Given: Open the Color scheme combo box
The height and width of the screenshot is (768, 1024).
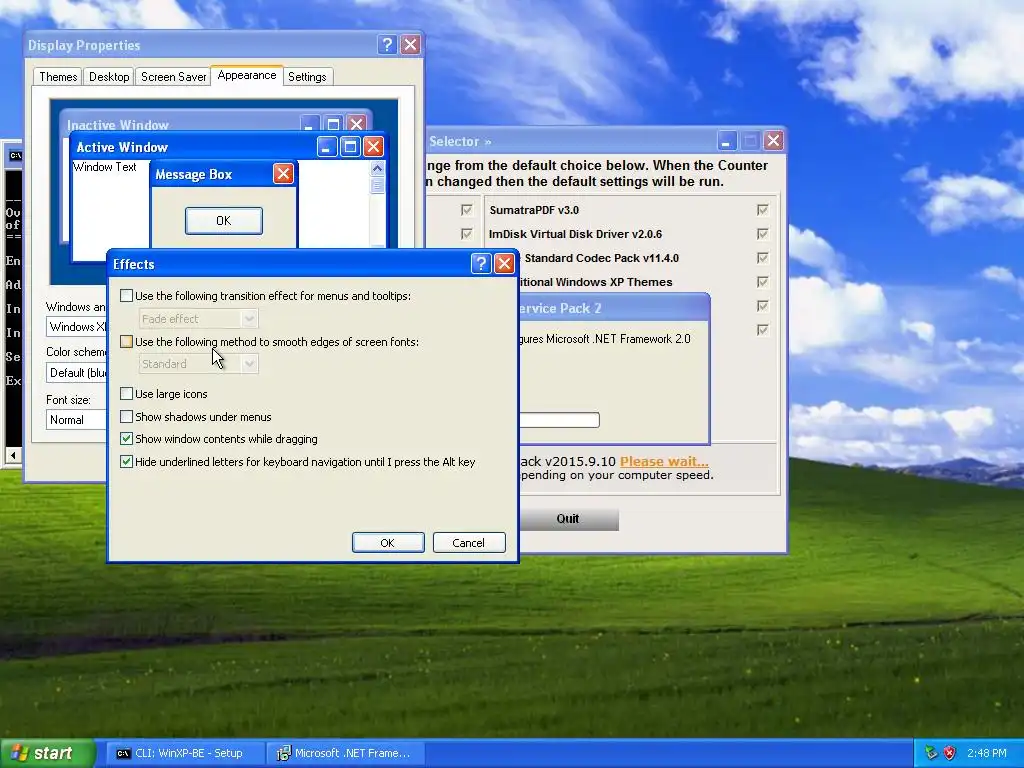Looking at the screenshot, I should (x=77, y=373).
